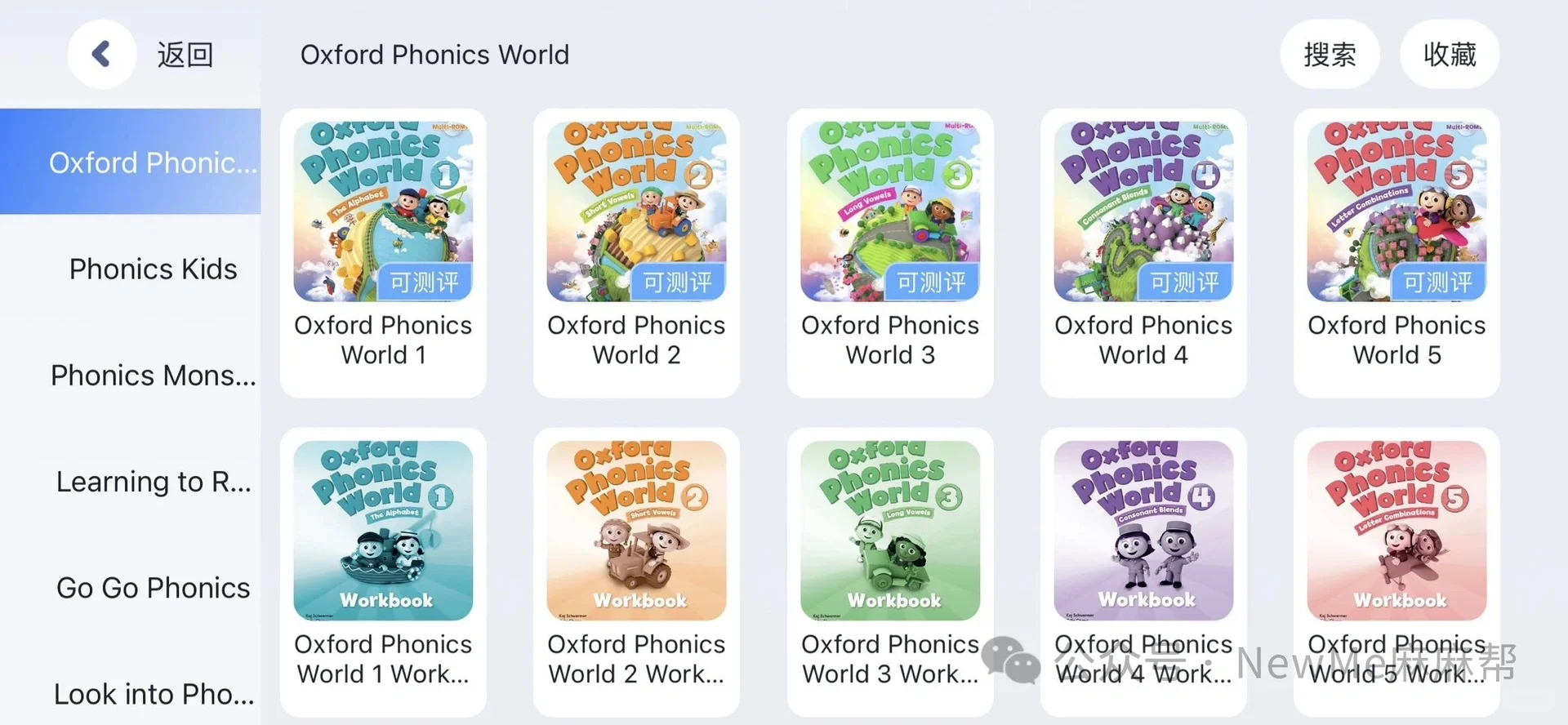The width and height of the screenshot is (1568, 725).
Task: Tap the back arrow icon
Action: click(101, 55)
